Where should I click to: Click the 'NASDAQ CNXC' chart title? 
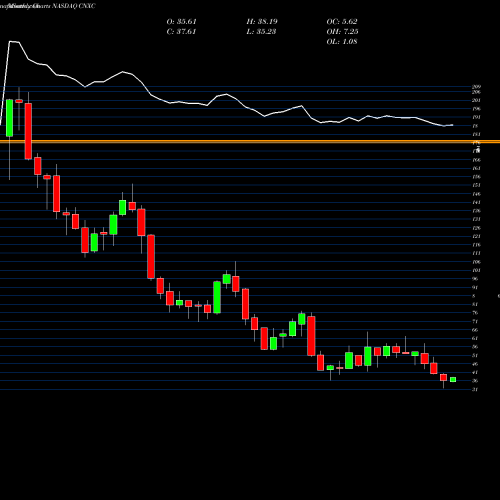click(73, 6)
